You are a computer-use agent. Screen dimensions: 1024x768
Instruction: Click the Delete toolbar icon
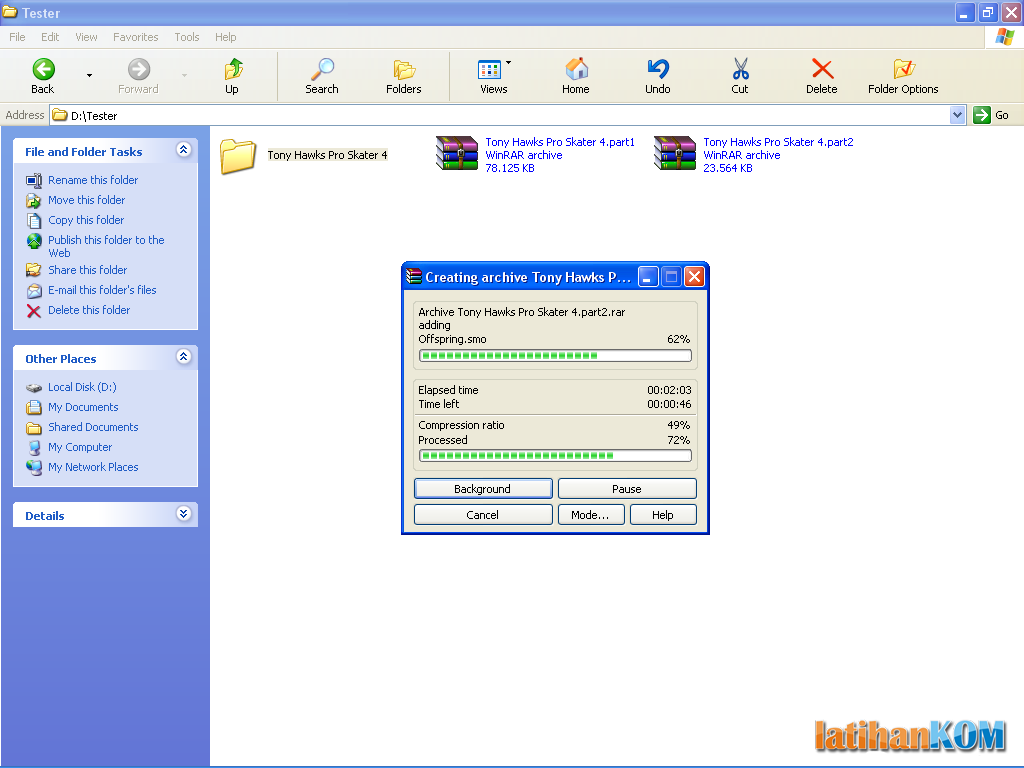[822, 68]
